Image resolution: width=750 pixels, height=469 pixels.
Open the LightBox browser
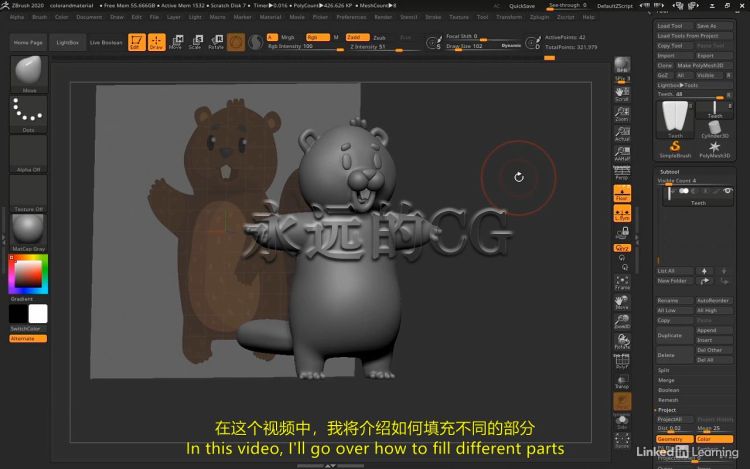point(67,43)
